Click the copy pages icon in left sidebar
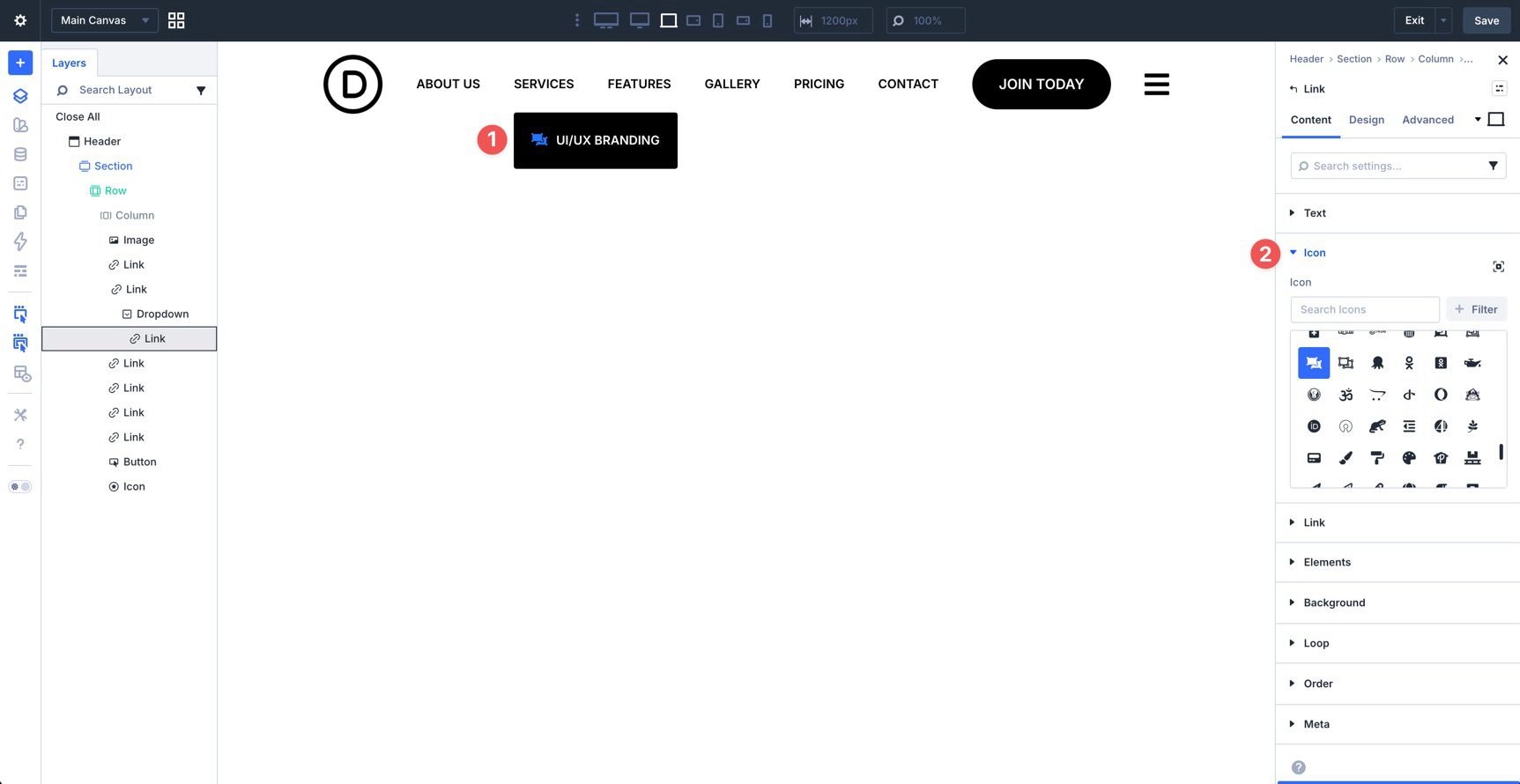The image size is (1520, 784). pyautogui.click(x=20, y=212)
